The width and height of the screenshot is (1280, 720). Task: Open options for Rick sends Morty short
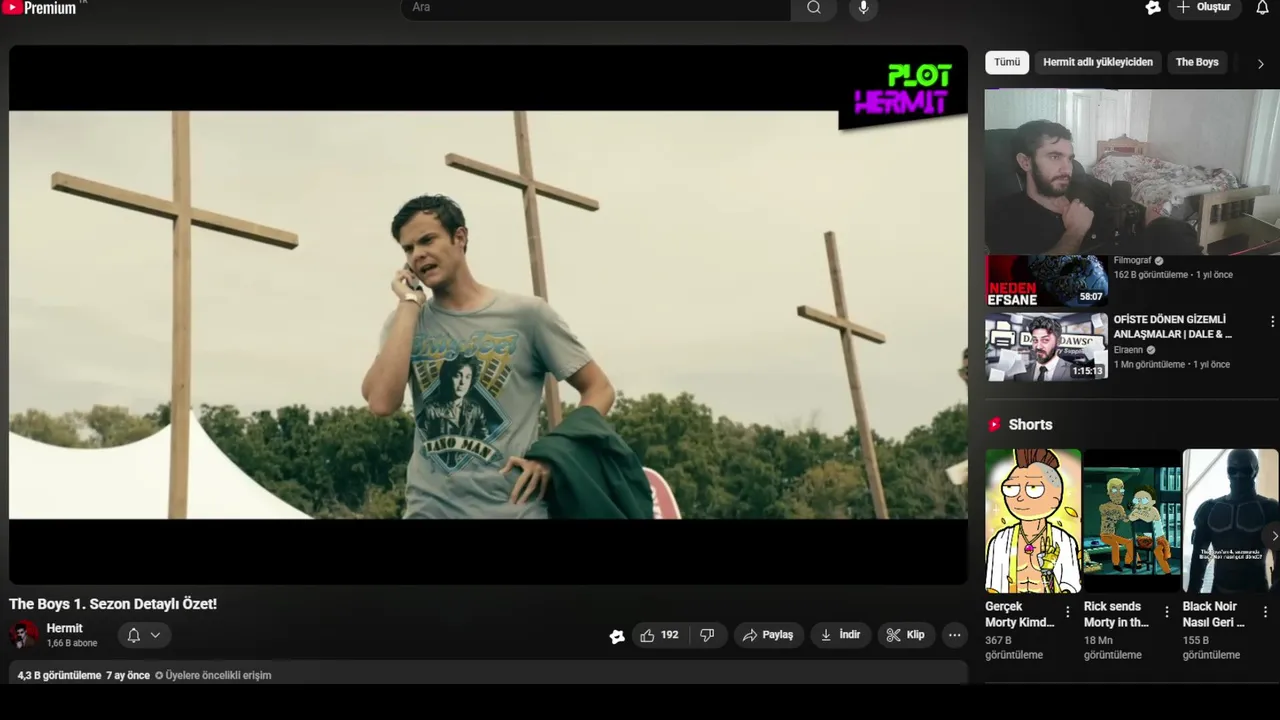tap(1166, 612)
